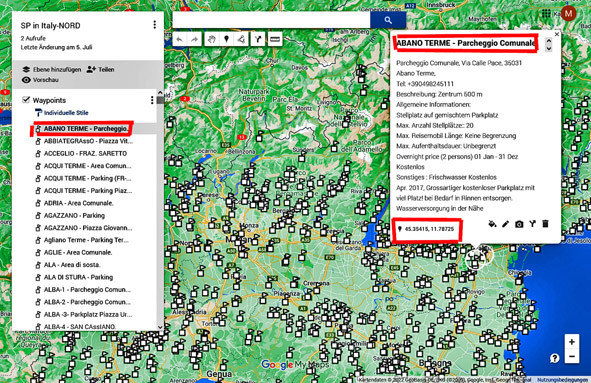Edit the Abano Terme marker with pencil
The image size is (591, 383).
[x=505, y=224]
